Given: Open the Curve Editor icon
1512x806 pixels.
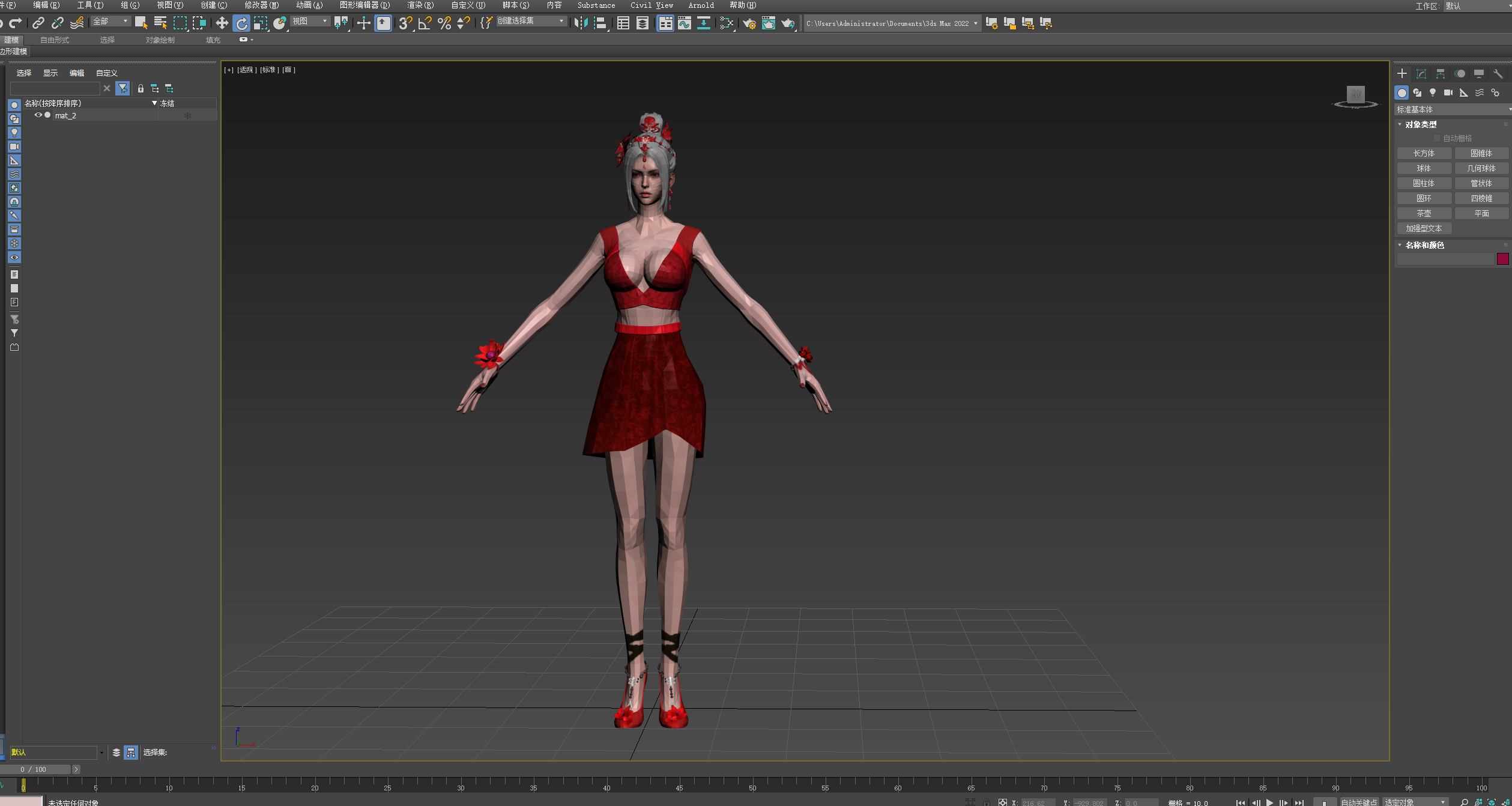Looking at the screenshot, I should [x=685, y=23].
